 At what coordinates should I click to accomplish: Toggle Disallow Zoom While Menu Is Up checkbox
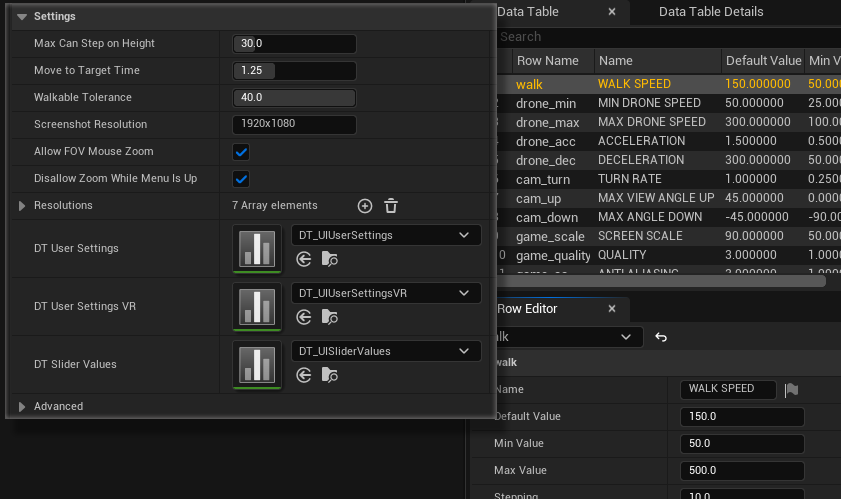[x=241, y=179]
